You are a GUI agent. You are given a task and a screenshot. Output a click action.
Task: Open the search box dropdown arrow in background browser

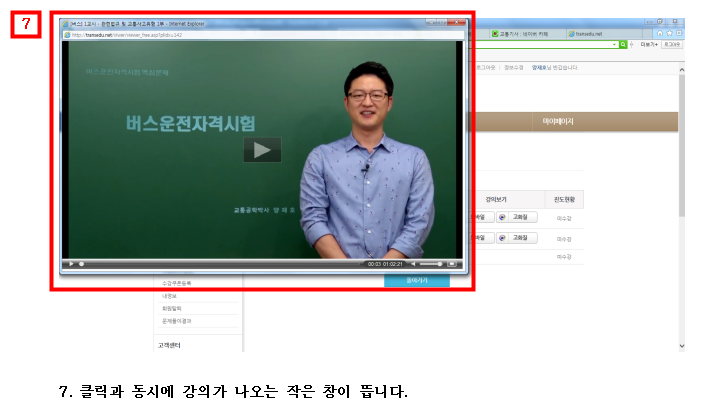(614, 44)
